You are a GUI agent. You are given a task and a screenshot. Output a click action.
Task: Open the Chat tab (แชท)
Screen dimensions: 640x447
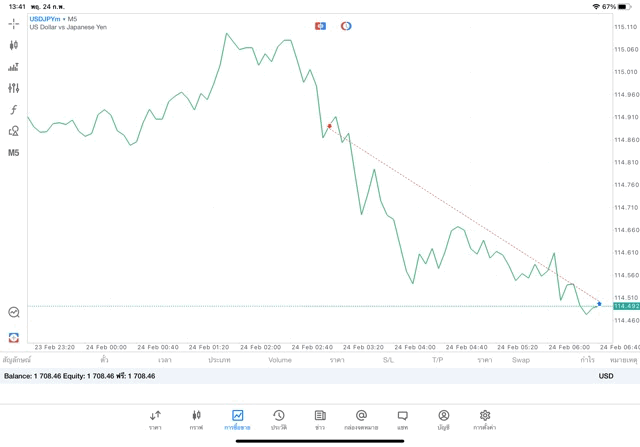pos(402,420)
